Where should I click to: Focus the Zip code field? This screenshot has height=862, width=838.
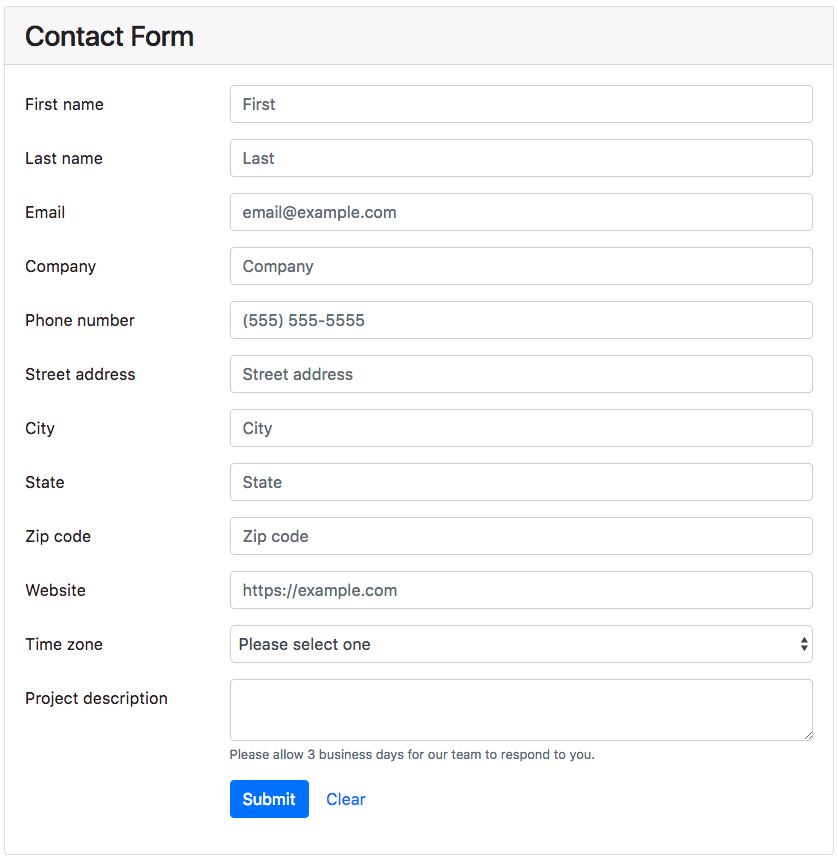[521, 536]
